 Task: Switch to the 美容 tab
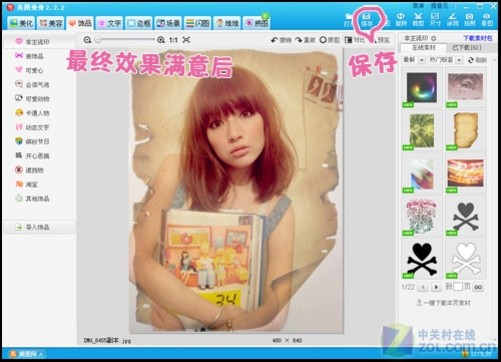51,23
